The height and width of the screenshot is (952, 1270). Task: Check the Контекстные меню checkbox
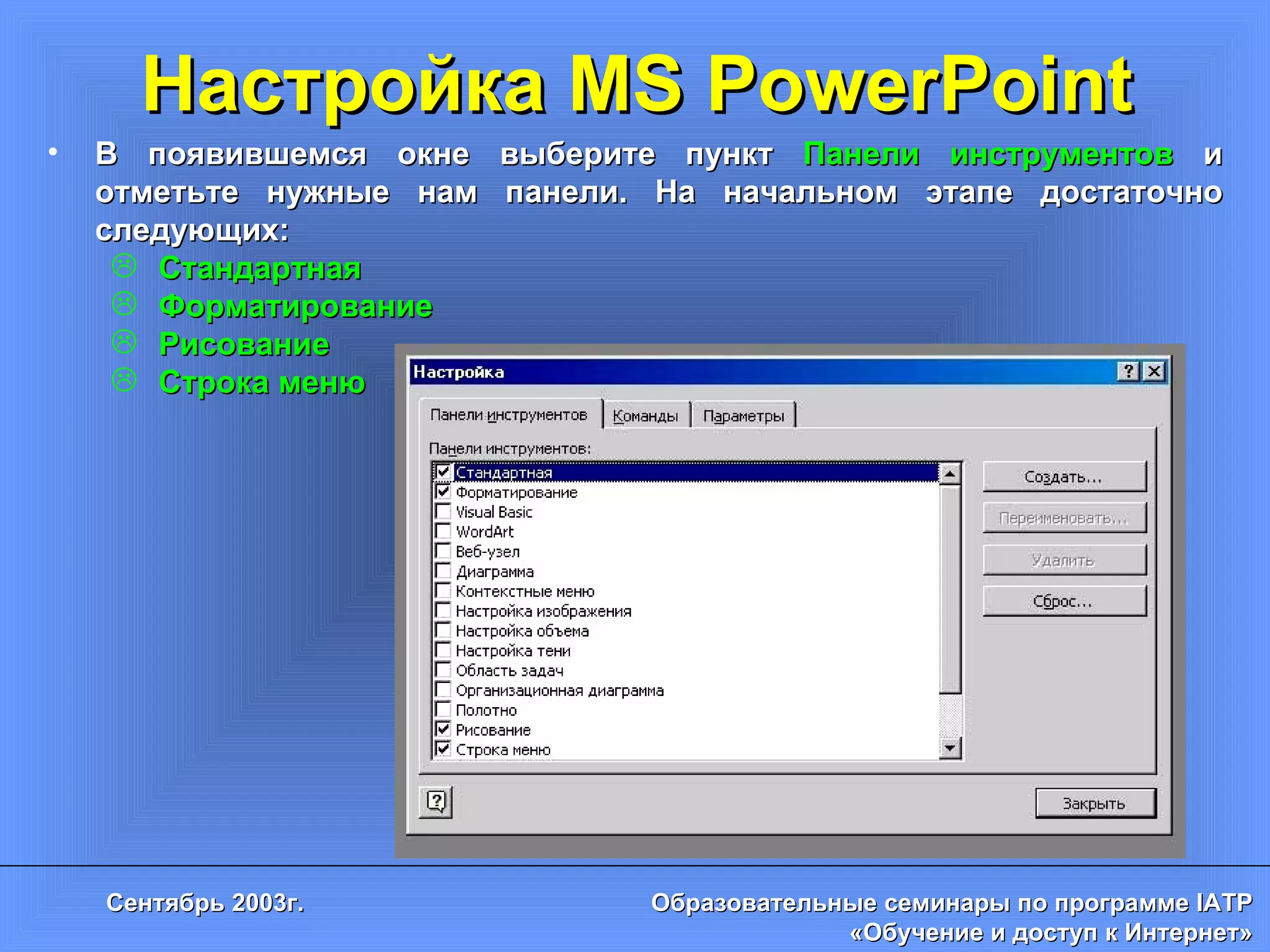click(x=443, y=591)
